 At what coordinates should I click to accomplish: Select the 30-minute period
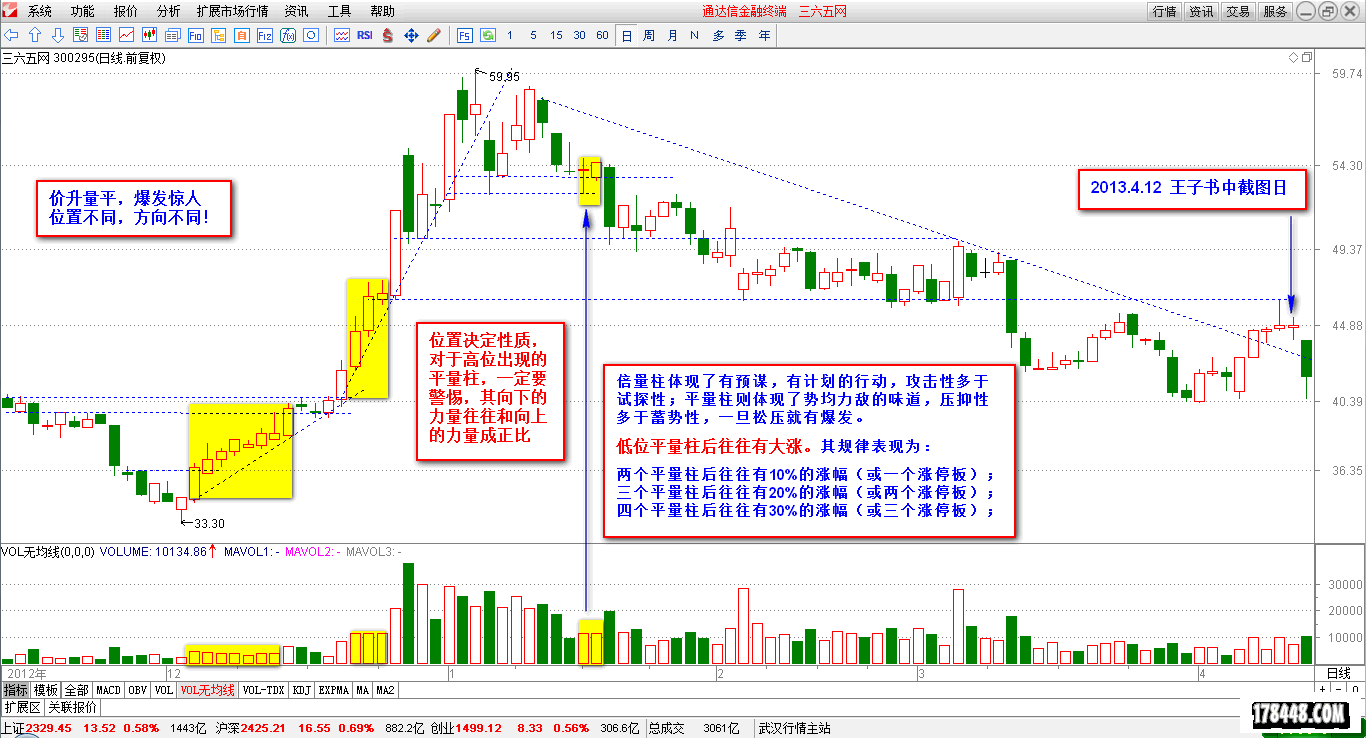tap(580, 35)
